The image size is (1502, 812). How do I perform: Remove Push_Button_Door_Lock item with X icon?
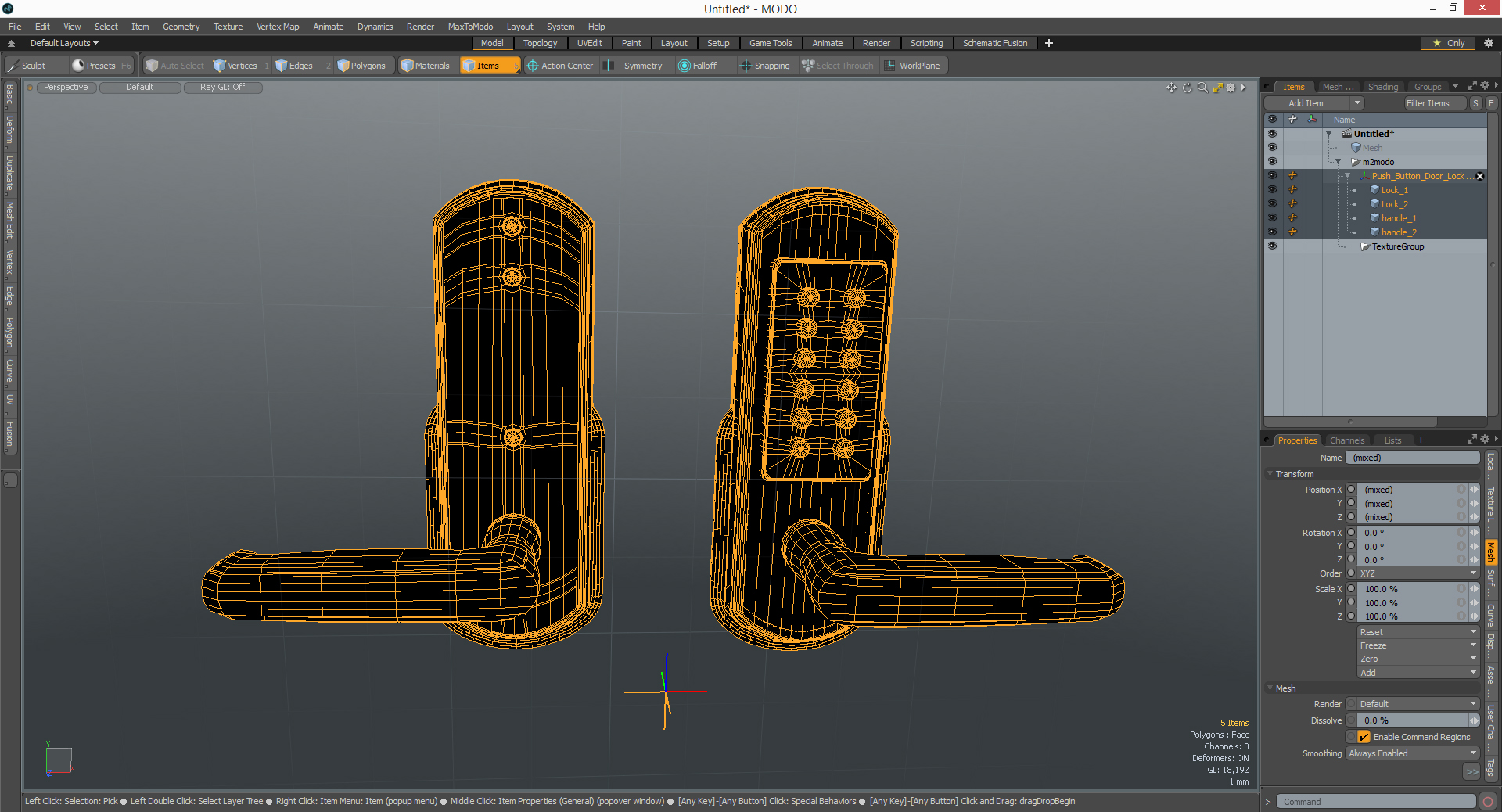pyautogui.click(x=1480, y=176)
